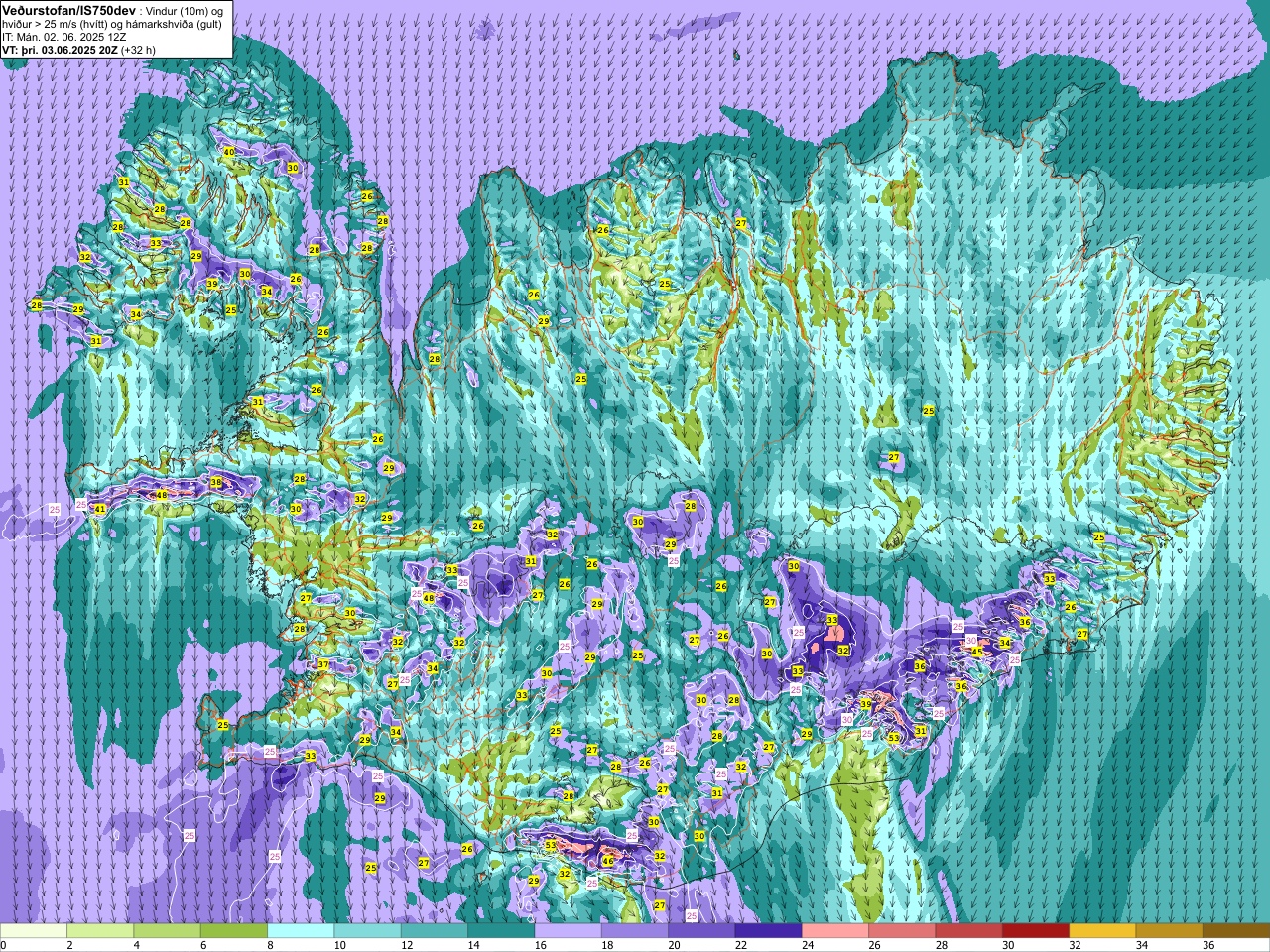The image size is (1270, 952).
Task: Click the 'IT: Mán. 02. 06. 2025 12Z' line
Action: point(63,37)
